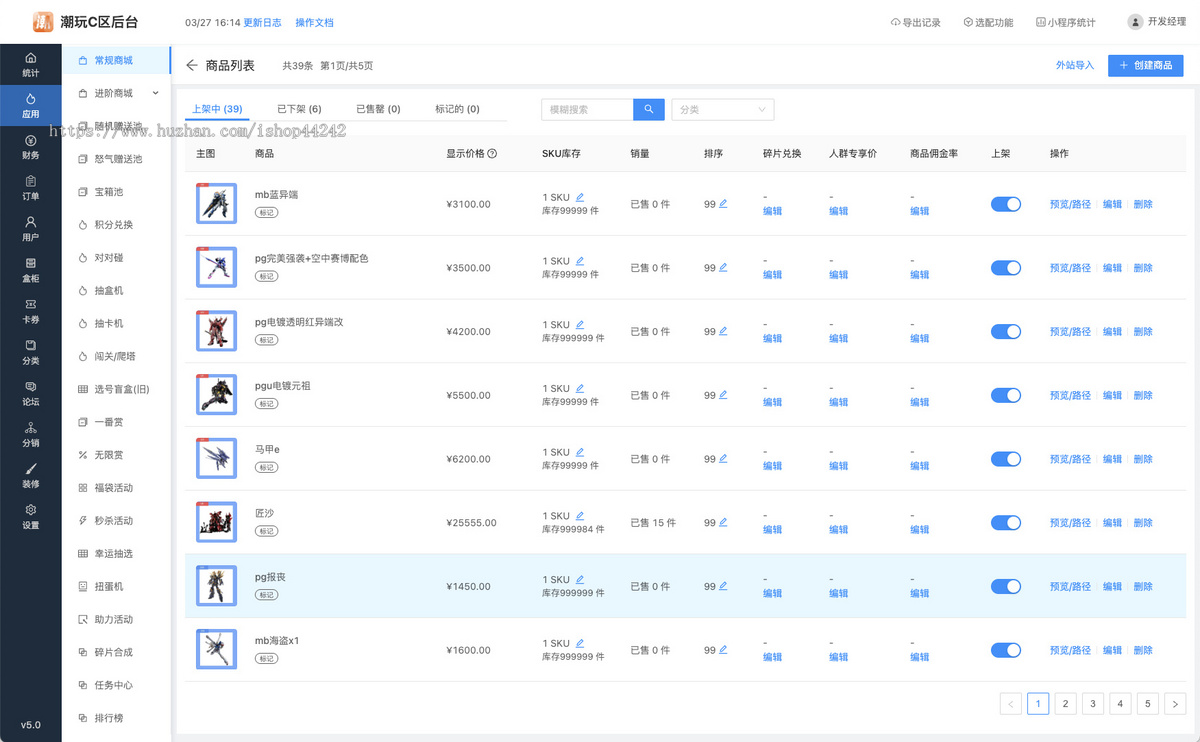1200x742 pixels.
Task: Switch to 标记的 (0) tab
Action: point(457,109)
